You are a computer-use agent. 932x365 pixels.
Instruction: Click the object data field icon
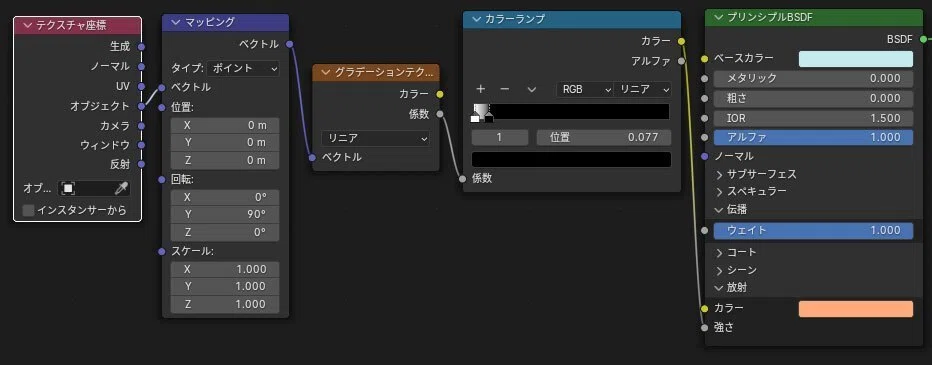[68, 189]
